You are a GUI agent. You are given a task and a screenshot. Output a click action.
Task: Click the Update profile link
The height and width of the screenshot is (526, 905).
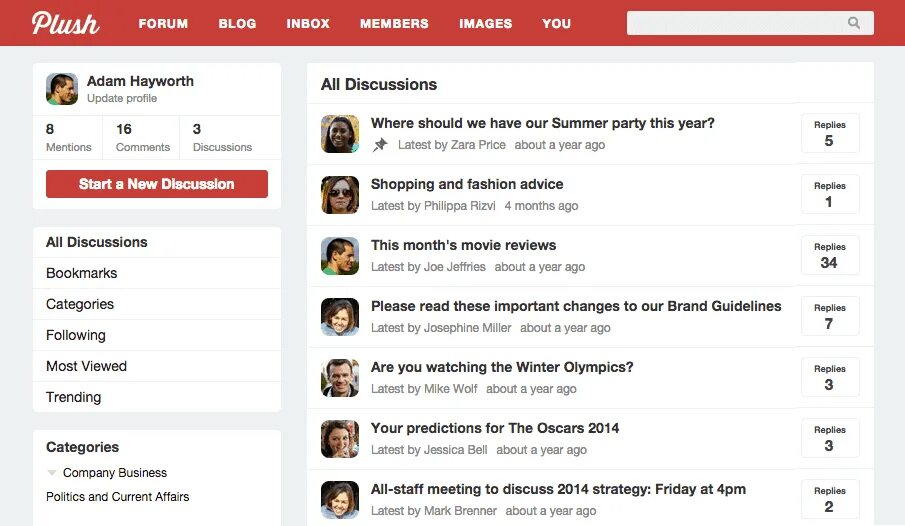tap(122, 98)
